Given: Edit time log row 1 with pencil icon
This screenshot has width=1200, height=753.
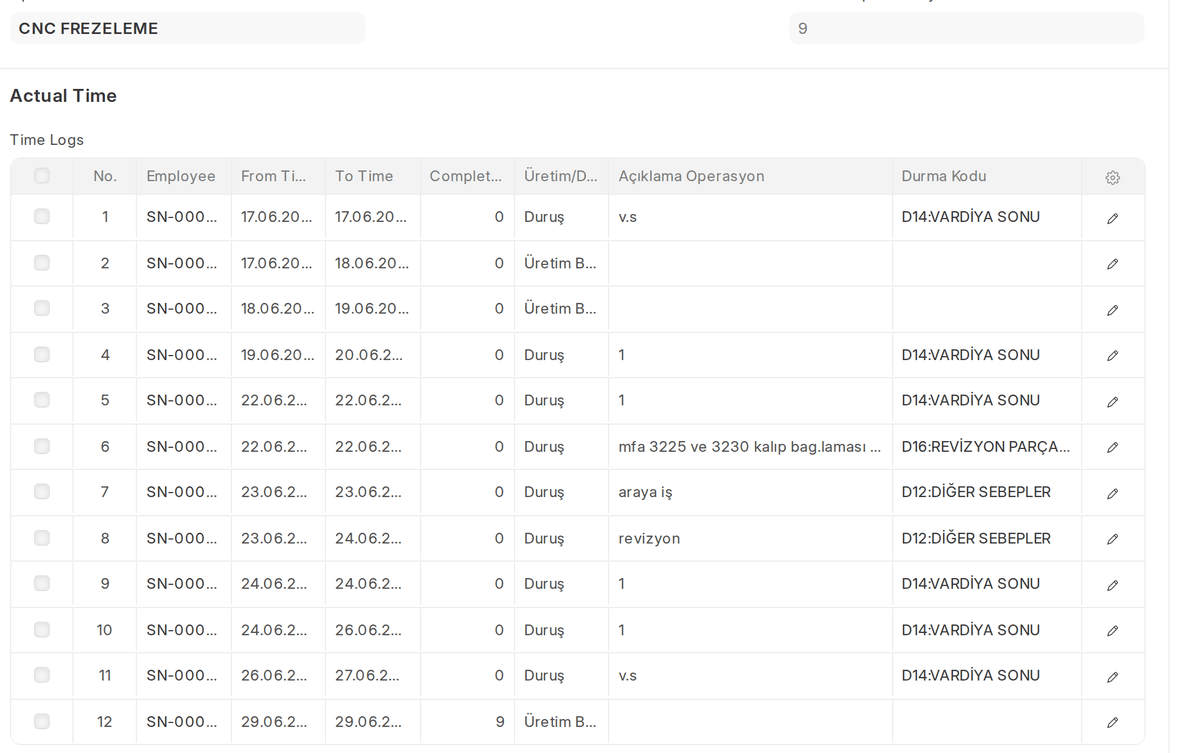Looking at the screenshot, I should (x=1112, y=218).
